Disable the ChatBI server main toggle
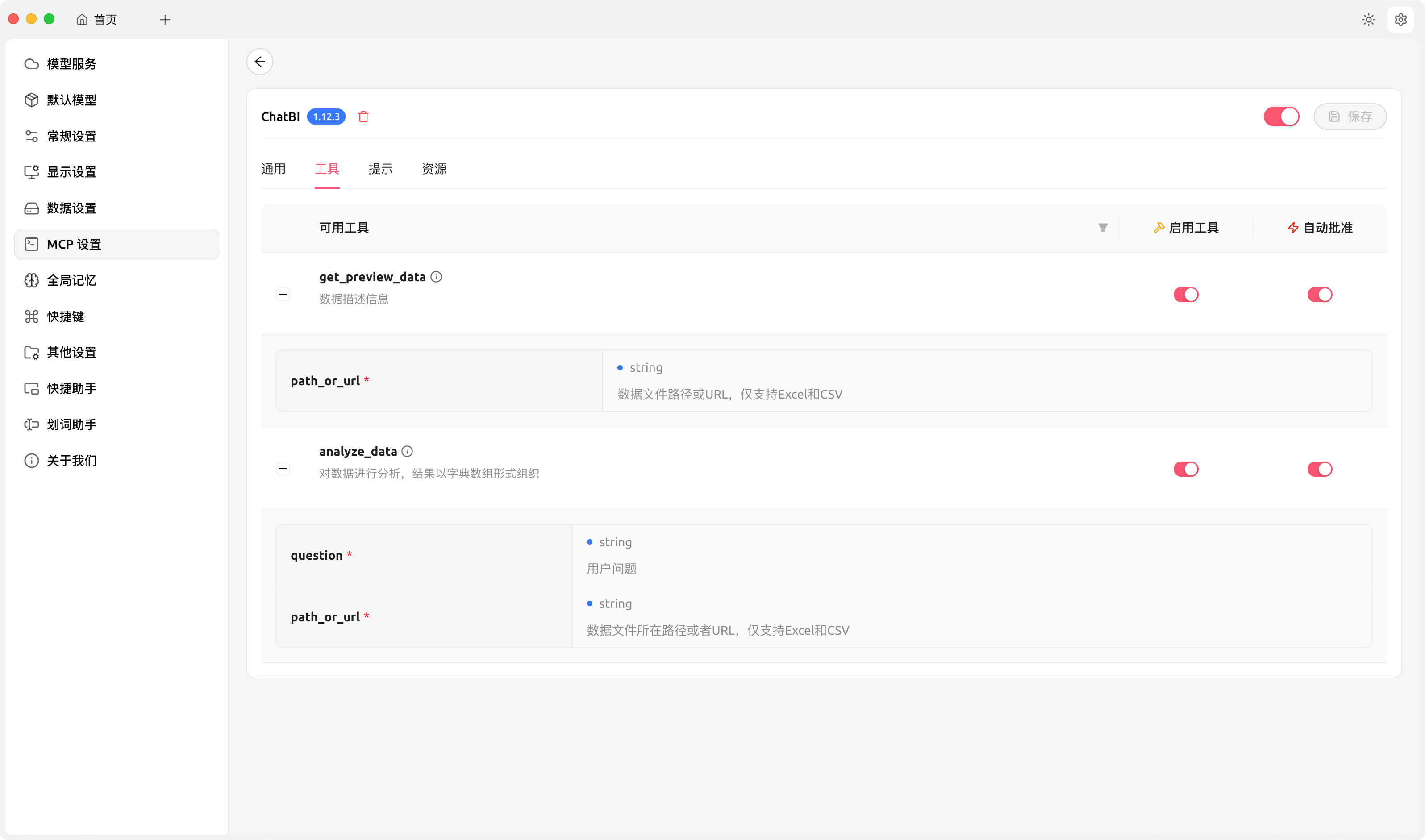The height and width of the screenshot is (840, 1425). click(x=1281, y=116)
